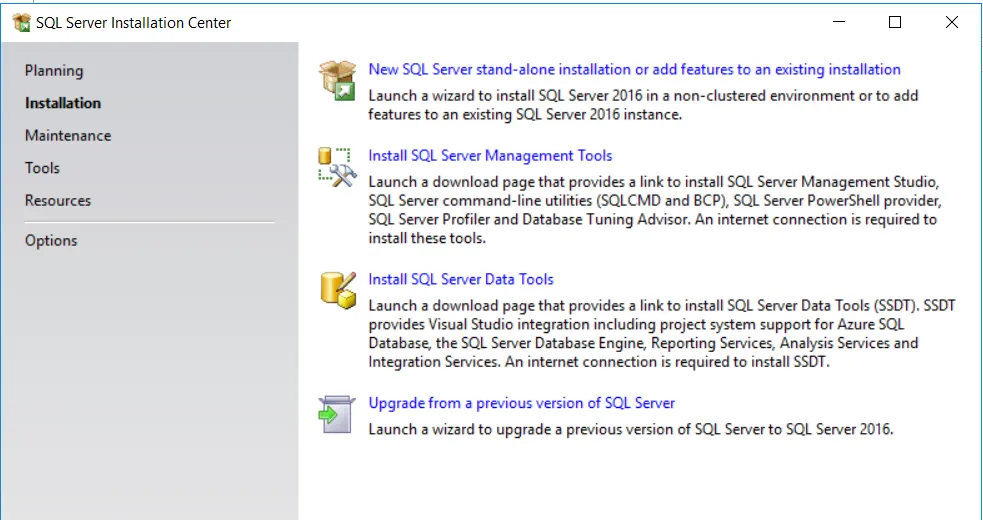
Task: Open the Planning section
Action: 54,71
